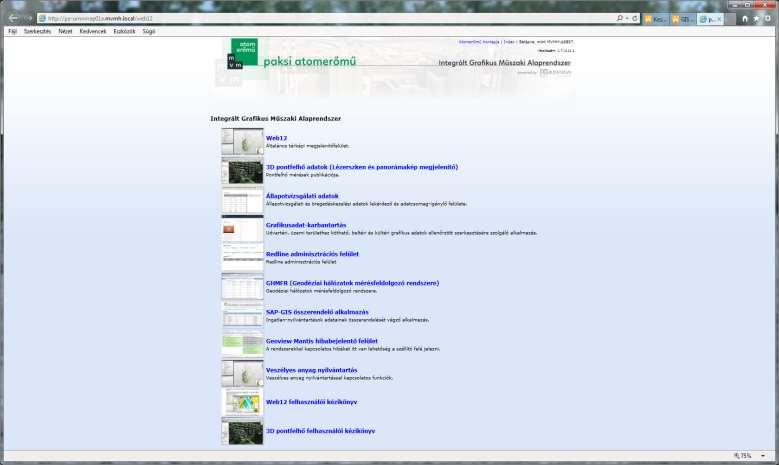The image size is (779, 465).
Task: Refresh the page with the reload icon
Action: coord(634,18)
